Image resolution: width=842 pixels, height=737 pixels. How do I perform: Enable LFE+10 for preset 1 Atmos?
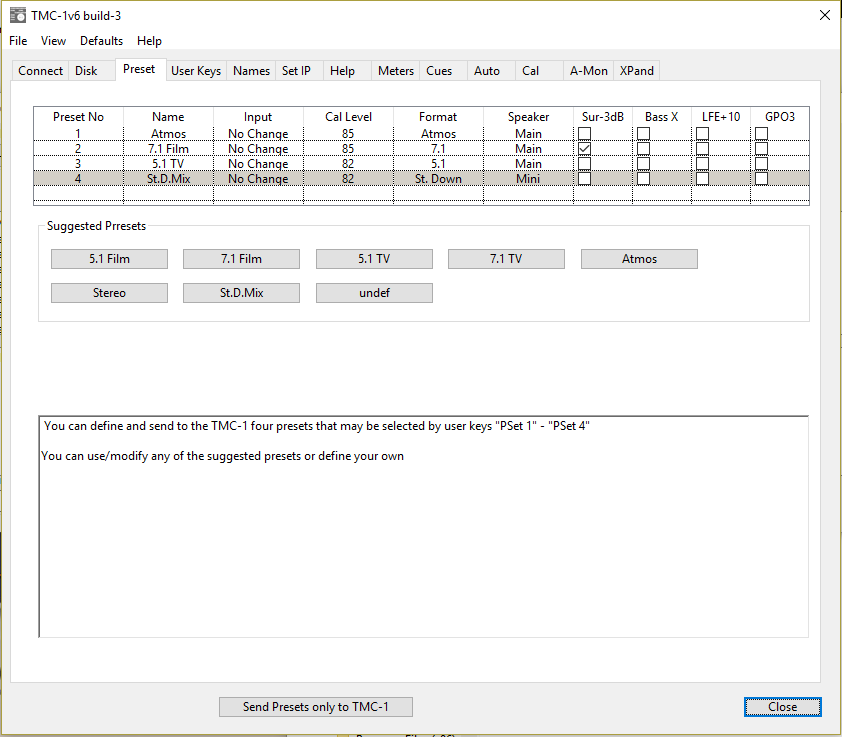coord(702,133)
